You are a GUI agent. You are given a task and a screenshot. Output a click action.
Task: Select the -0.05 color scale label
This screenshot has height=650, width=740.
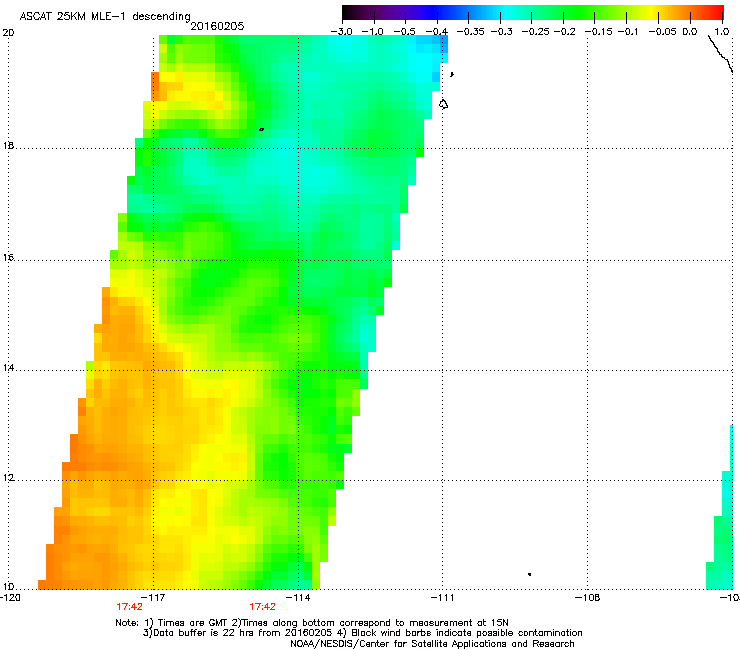663,32
